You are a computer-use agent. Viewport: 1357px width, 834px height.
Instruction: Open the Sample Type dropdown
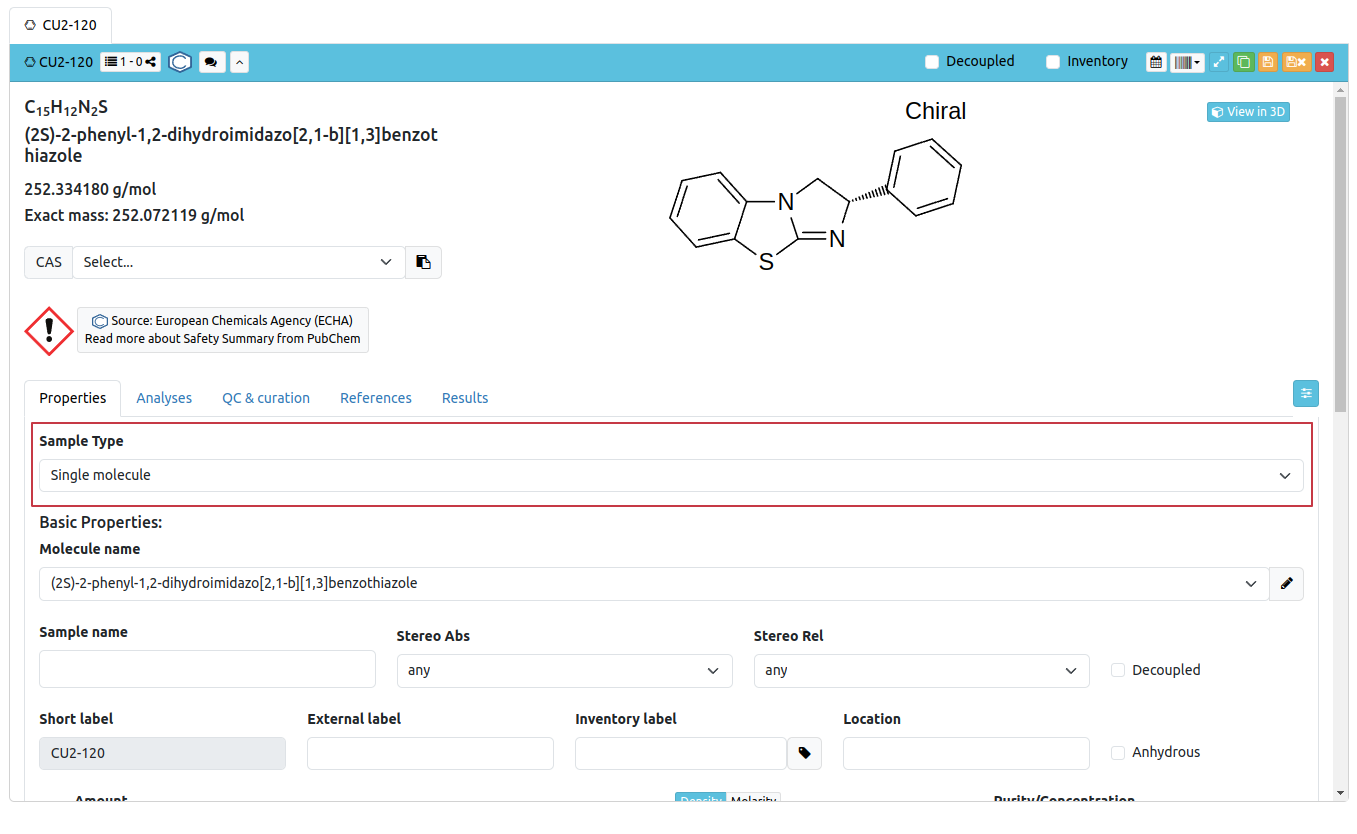670,476
